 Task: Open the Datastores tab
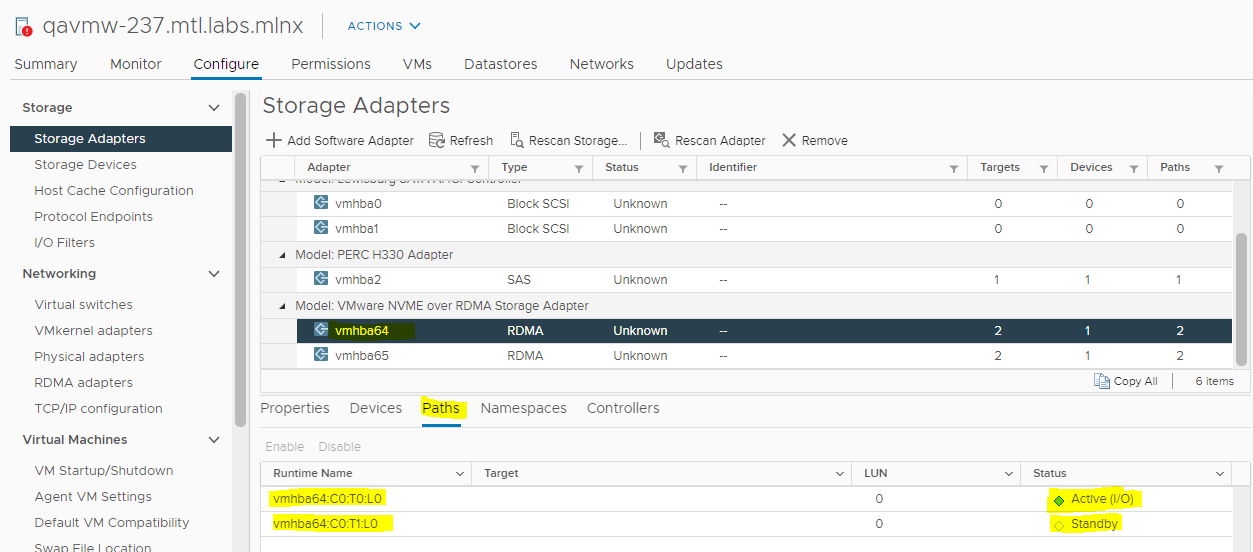(x=501, y=64)
